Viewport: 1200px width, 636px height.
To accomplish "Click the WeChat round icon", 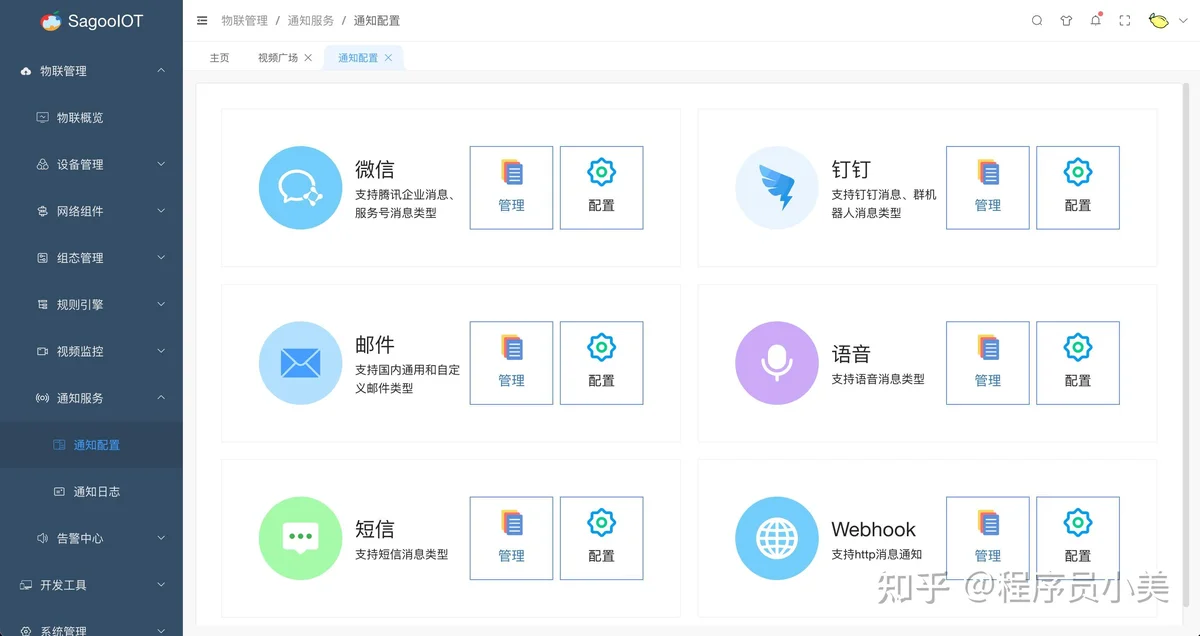I will 301,188.
